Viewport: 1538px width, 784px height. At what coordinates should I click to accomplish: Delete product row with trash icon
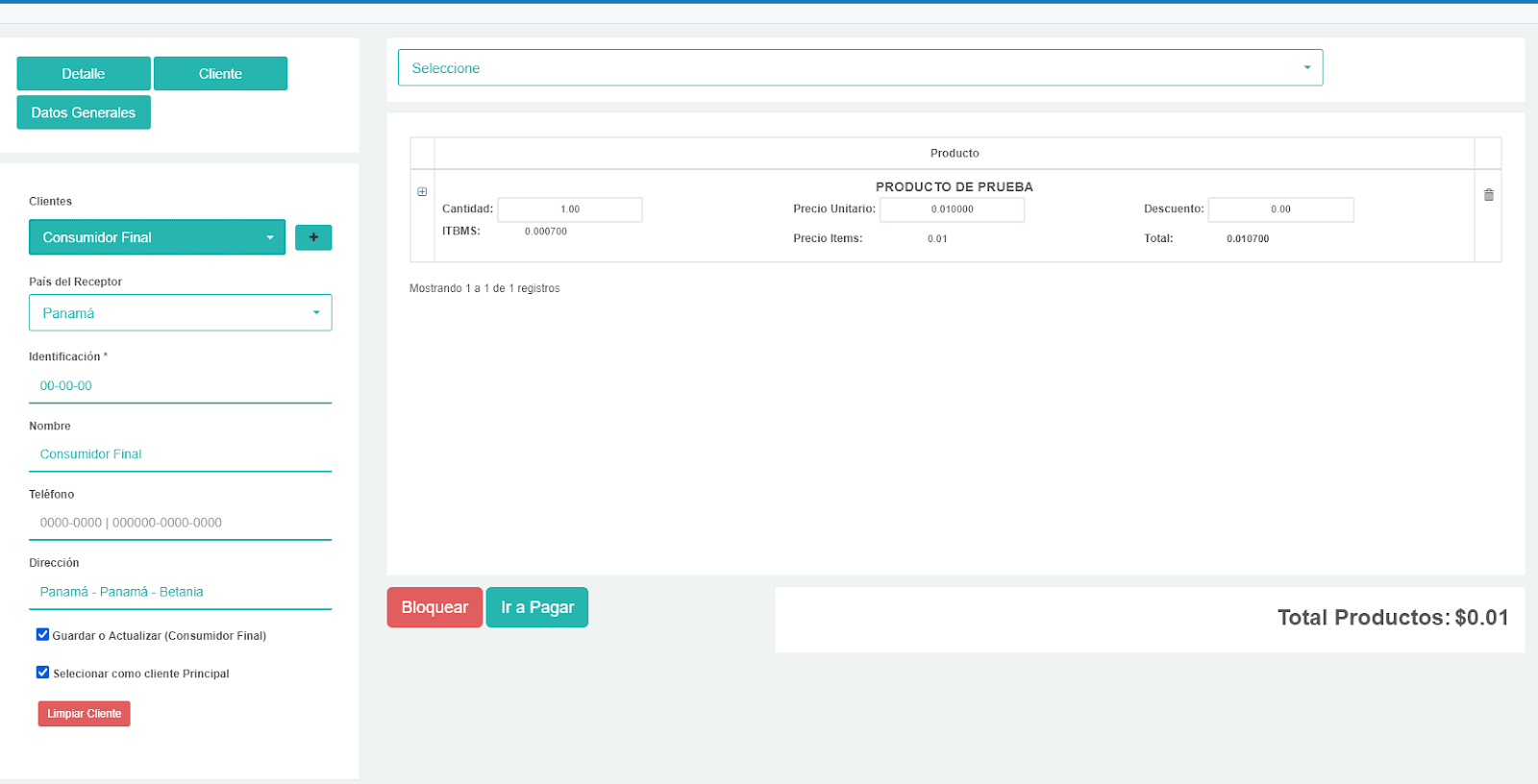pos(1488,195)
